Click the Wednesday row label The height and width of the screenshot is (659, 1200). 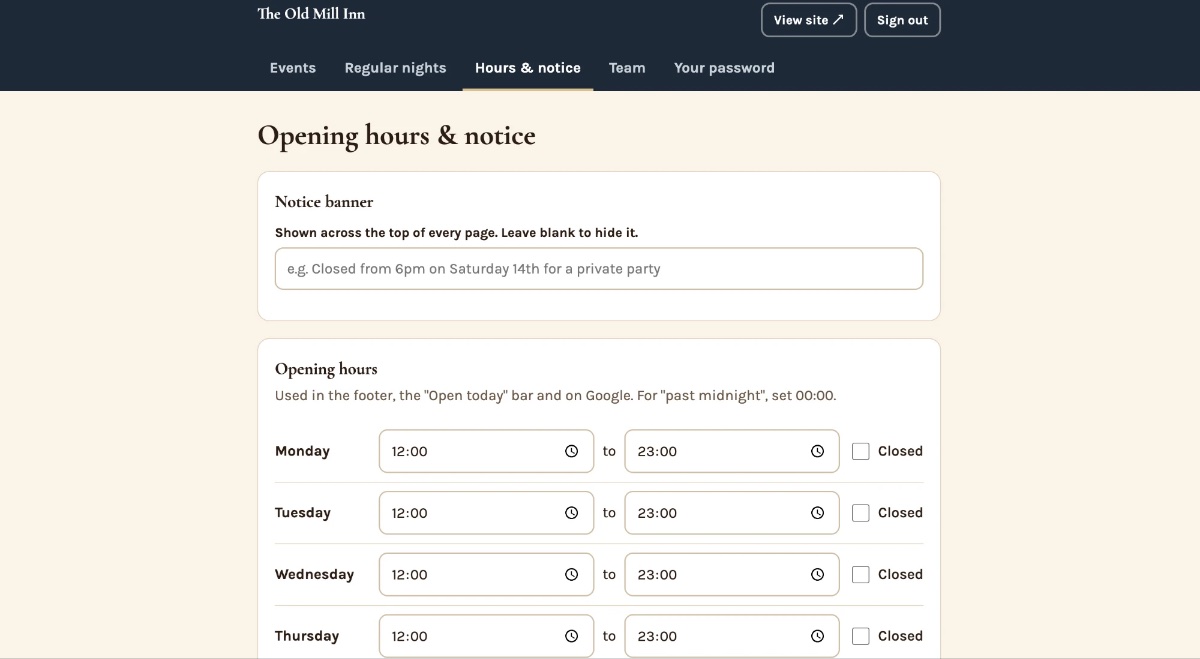click(x=314, y=575)
